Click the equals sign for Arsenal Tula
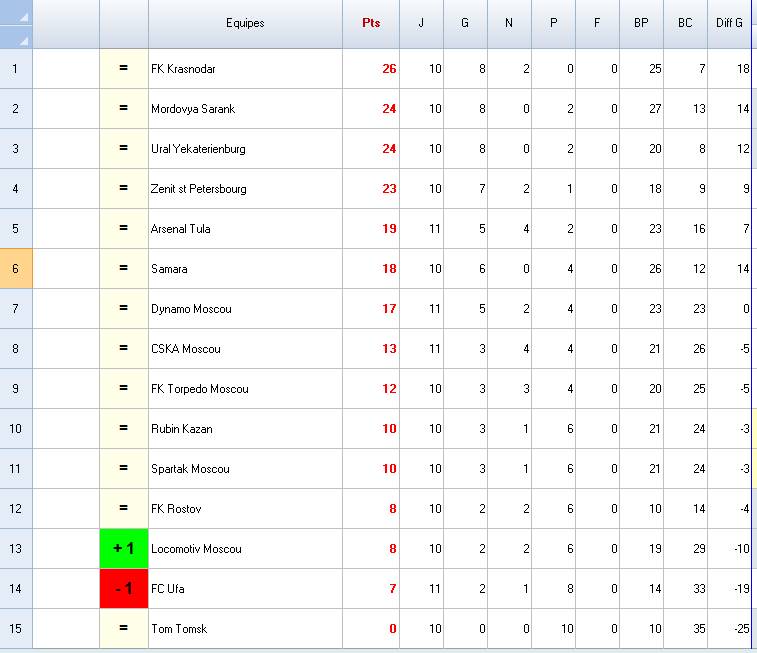 (124, 229)
